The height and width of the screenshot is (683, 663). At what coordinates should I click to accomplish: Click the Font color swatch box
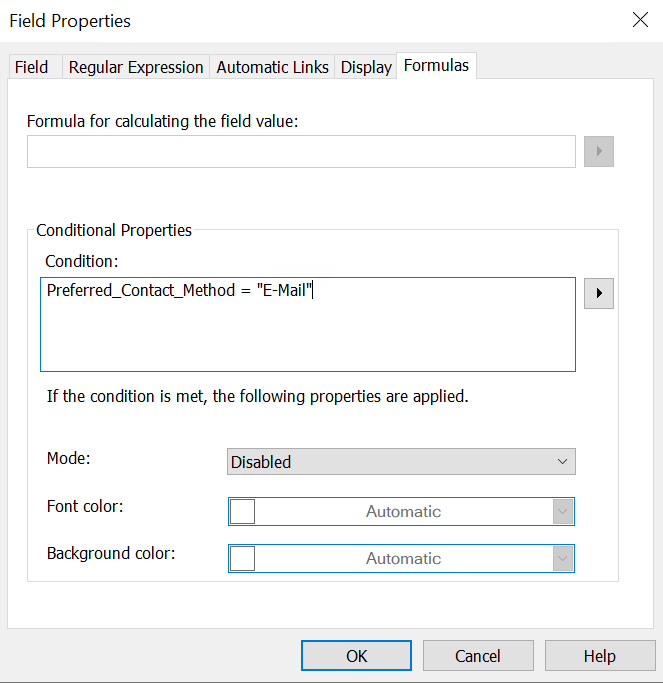point(243,511)
